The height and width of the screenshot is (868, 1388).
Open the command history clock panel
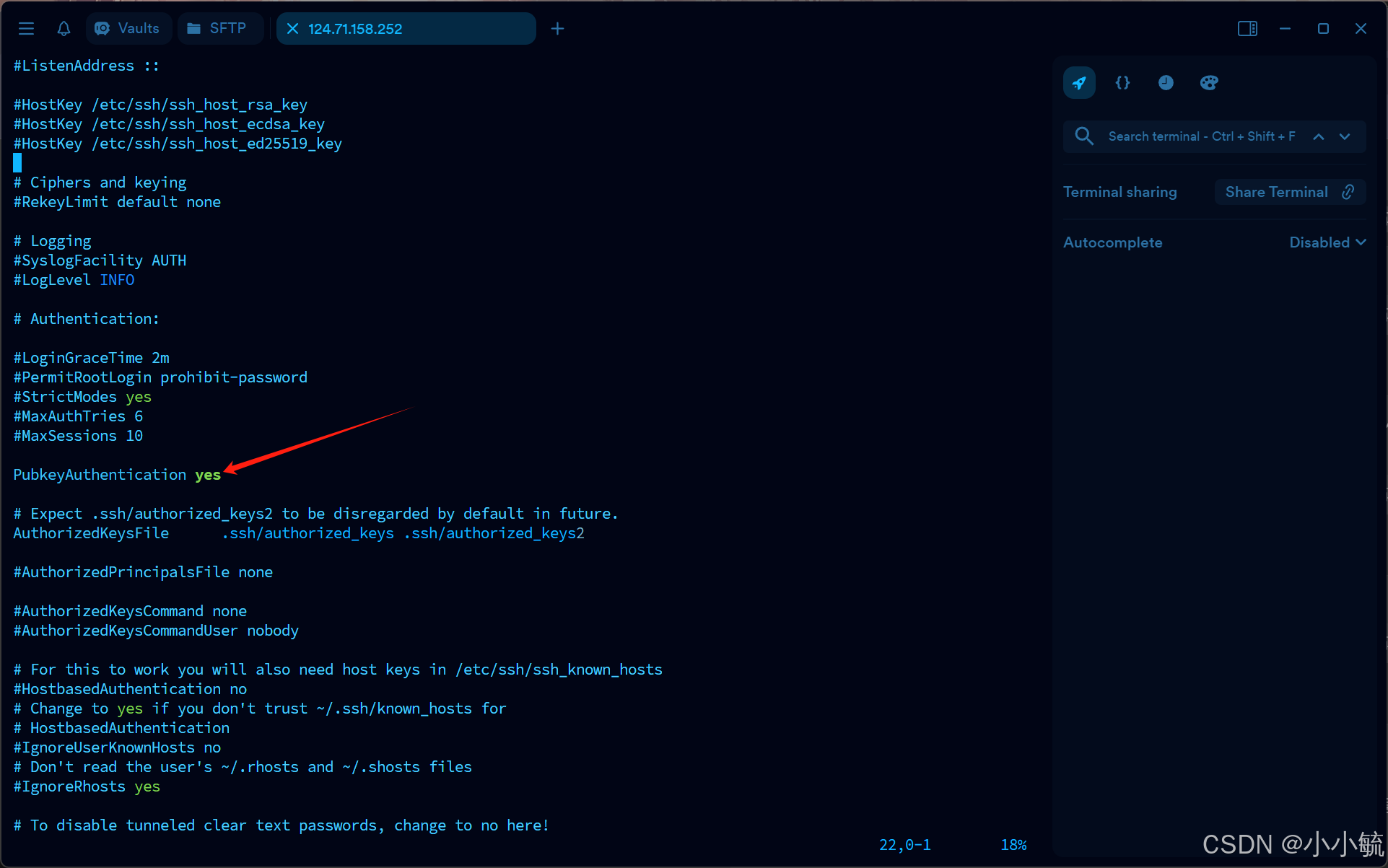click(1166, 83)
